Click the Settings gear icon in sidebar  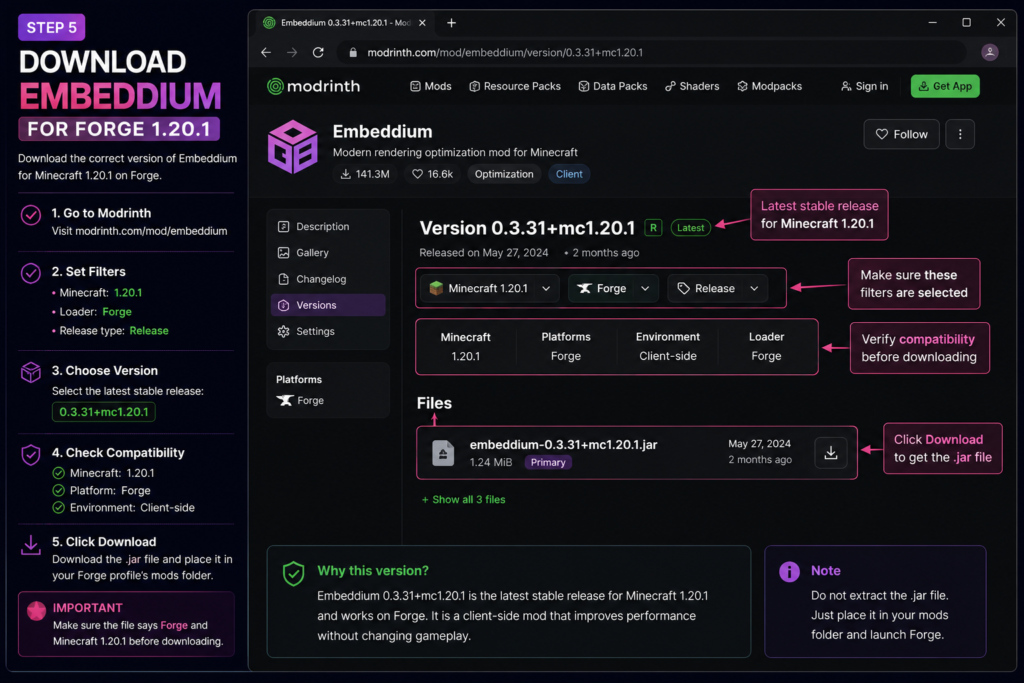[283, 331]
